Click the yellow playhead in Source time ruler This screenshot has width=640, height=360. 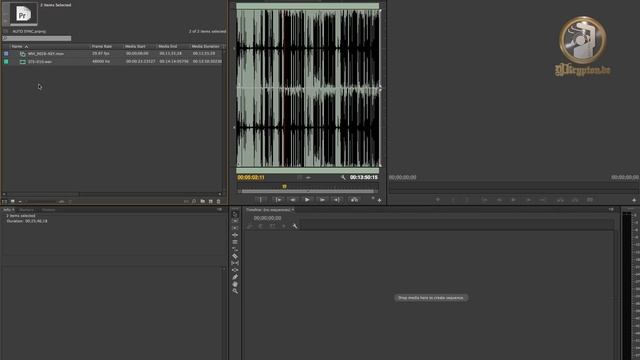[284, 187]
